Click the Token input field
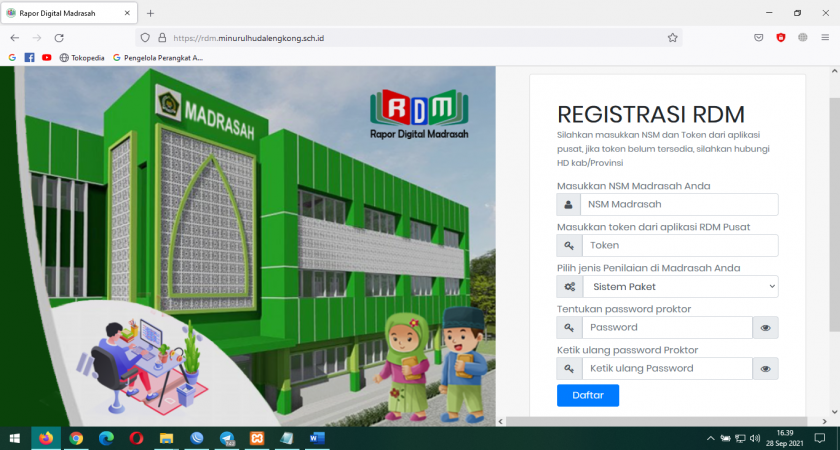840x450 pixels. (680, 245)
